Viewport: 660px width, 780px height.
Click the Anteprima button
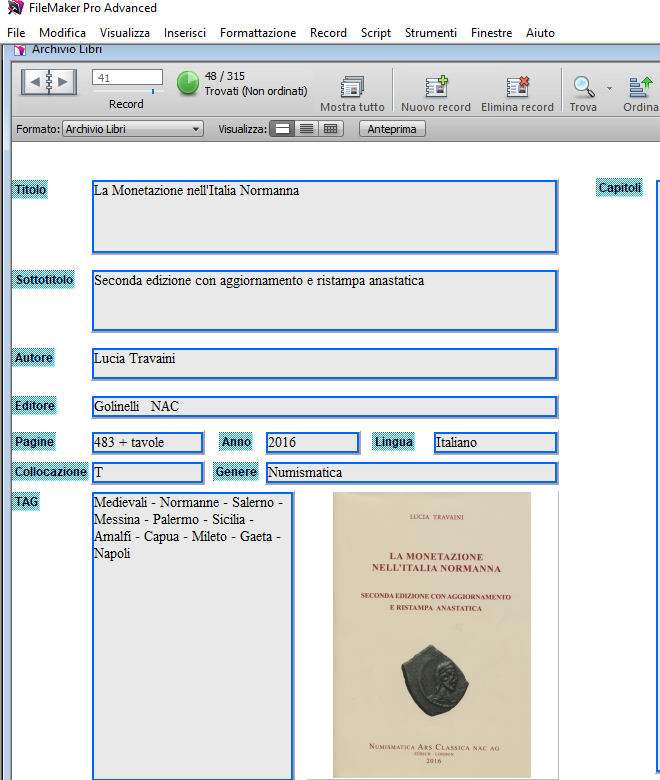point(392,129)
